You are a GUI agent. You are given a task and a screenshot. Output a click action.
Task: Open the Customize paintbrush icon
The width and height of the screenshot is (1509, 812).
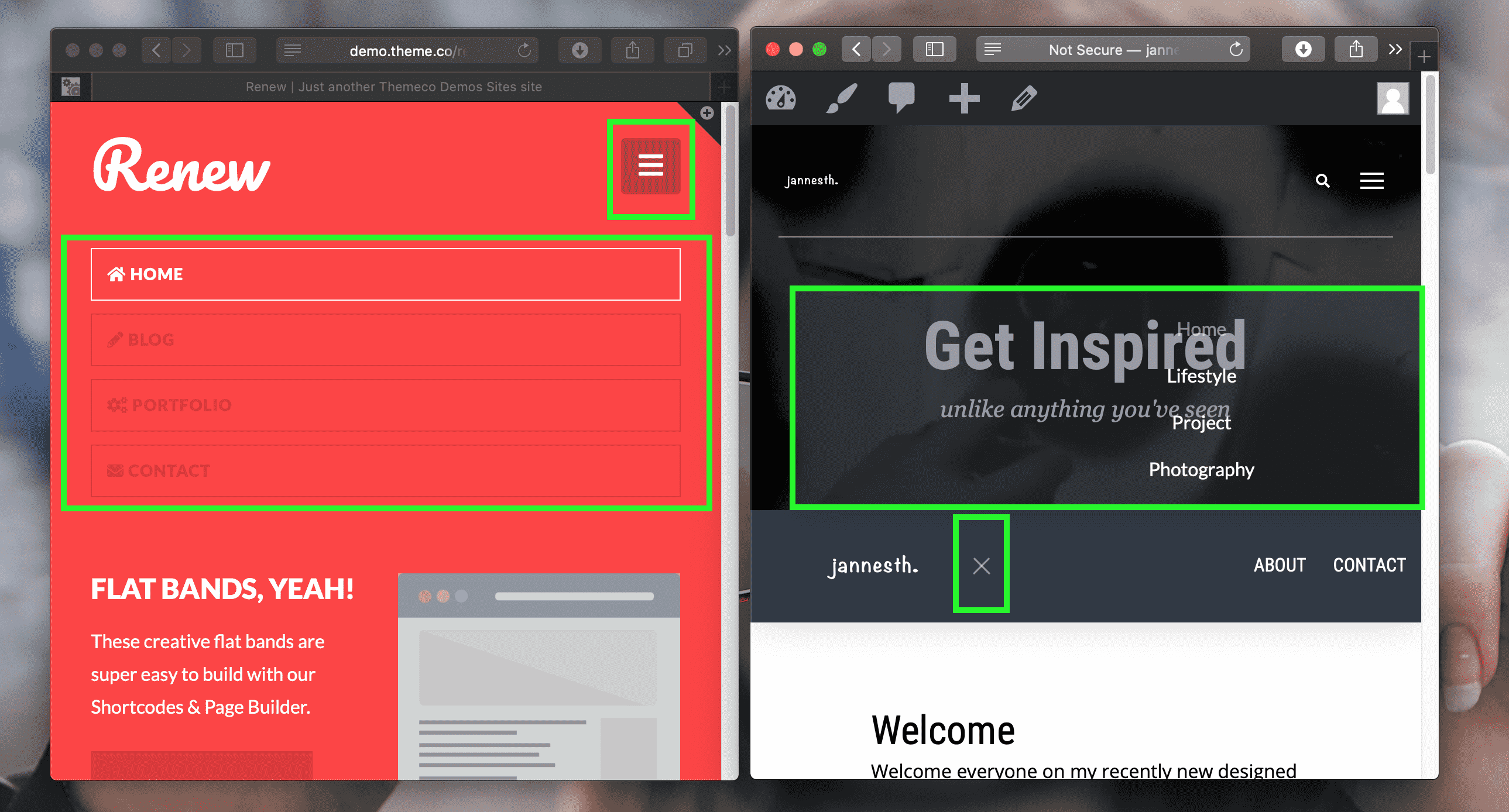[x=842, y=98]
